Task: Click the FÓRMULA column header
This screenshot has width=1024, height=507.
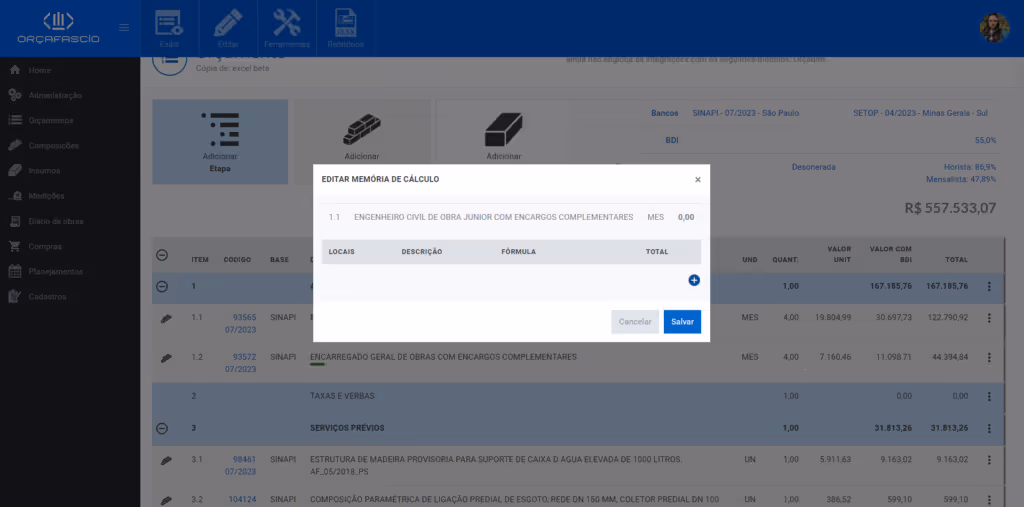Action: (x=519, y=252)
